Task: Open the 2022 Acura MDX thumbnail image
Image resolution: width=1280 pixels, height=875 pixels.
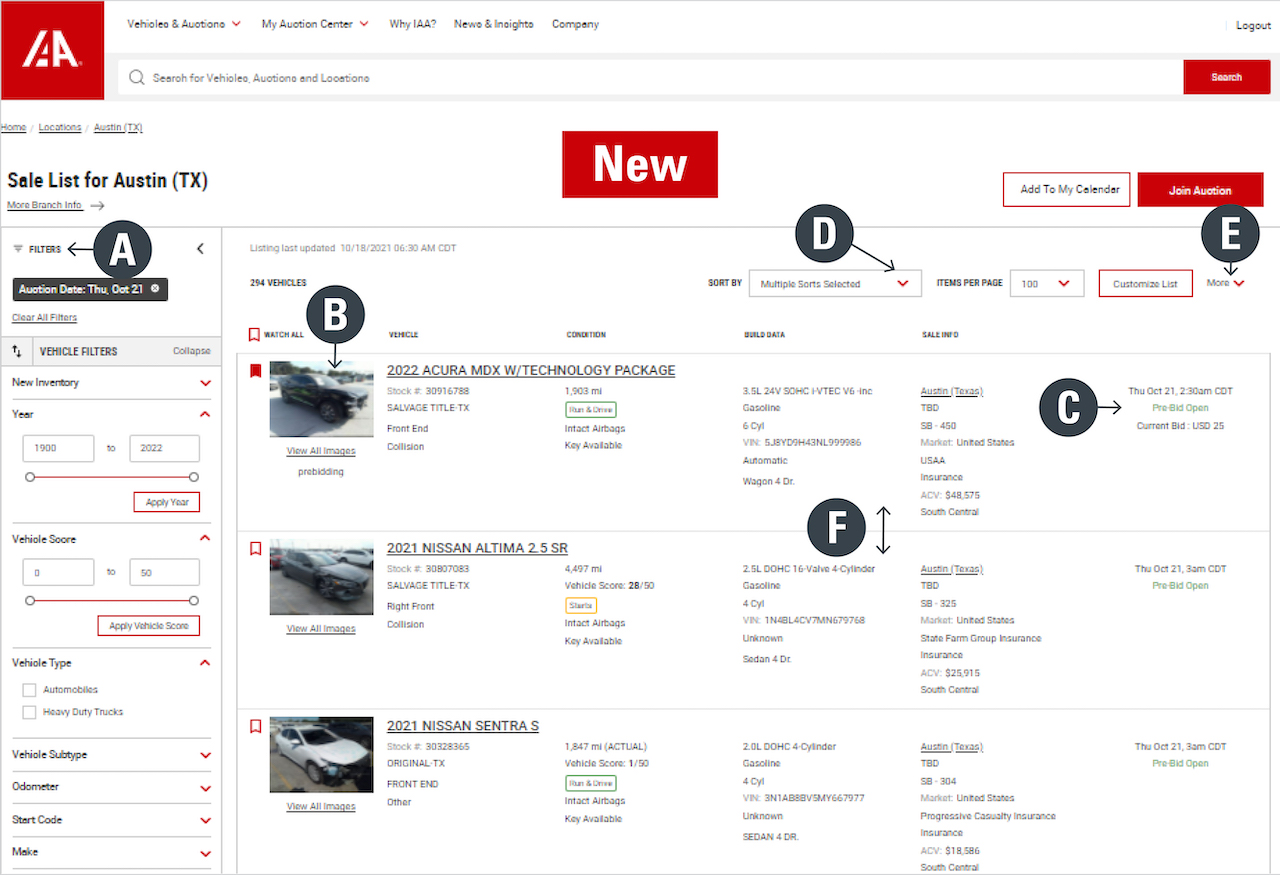Action: click(321, 399)
